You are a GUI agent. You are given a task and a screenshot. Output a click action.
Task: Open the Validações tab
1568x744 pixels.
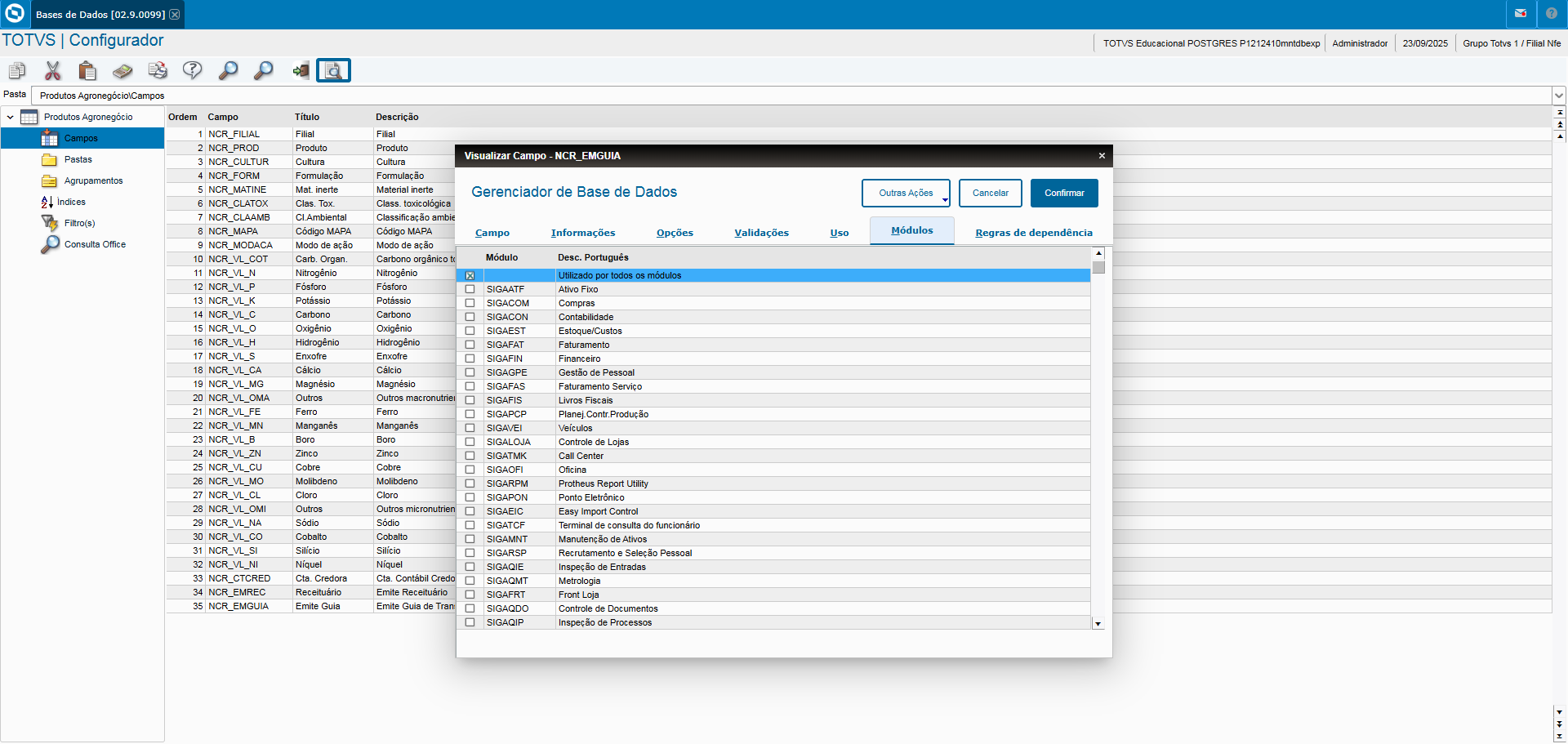(762, 233)
